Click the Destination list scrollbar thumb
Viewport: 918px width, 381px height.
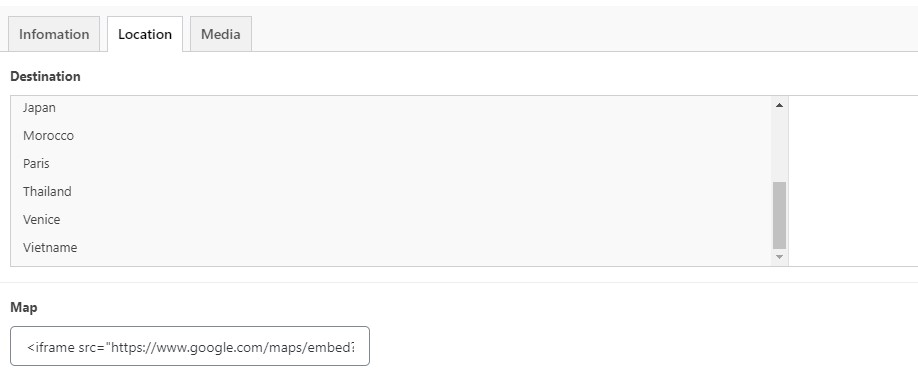pos(779,215)
